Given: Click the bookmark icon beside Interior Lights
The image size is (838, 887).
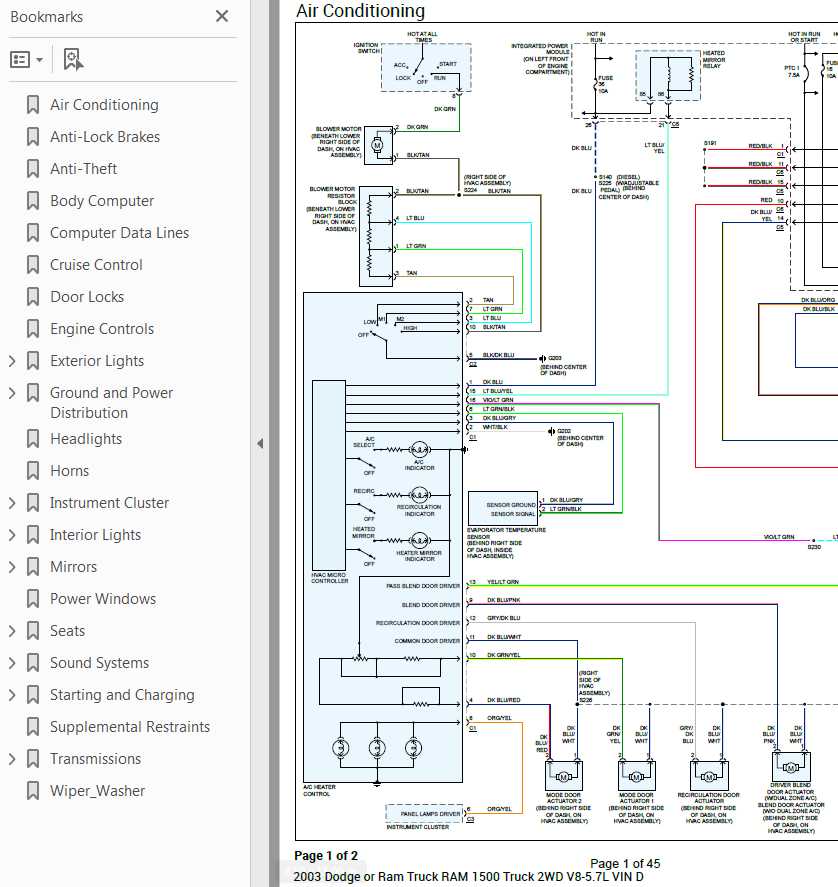Looking at the screenshot, I should point(33,535).
